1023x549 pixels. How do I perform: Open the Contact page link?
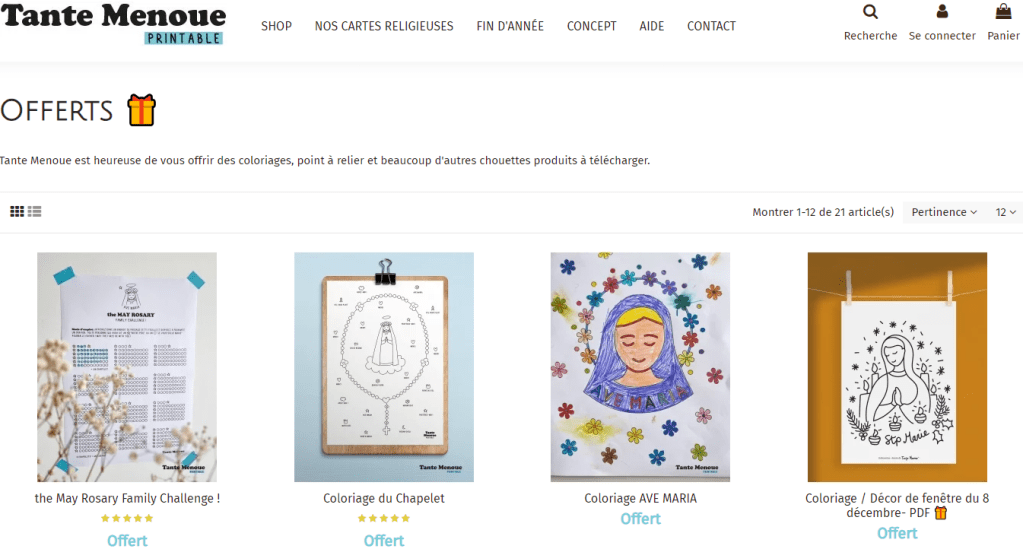tap(711, 26)
